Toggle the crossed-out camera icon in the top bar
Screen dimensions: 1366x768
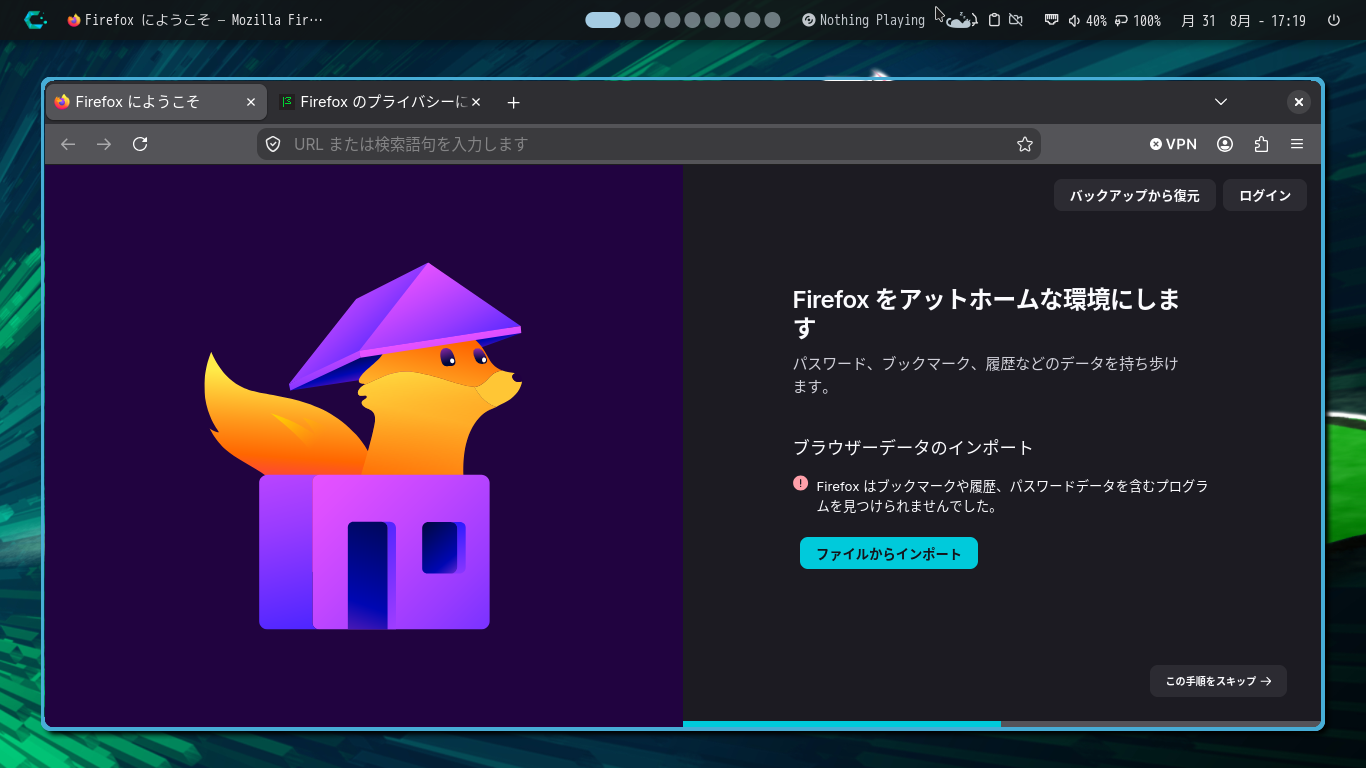pyautogui.click(x=1016, y=20)
